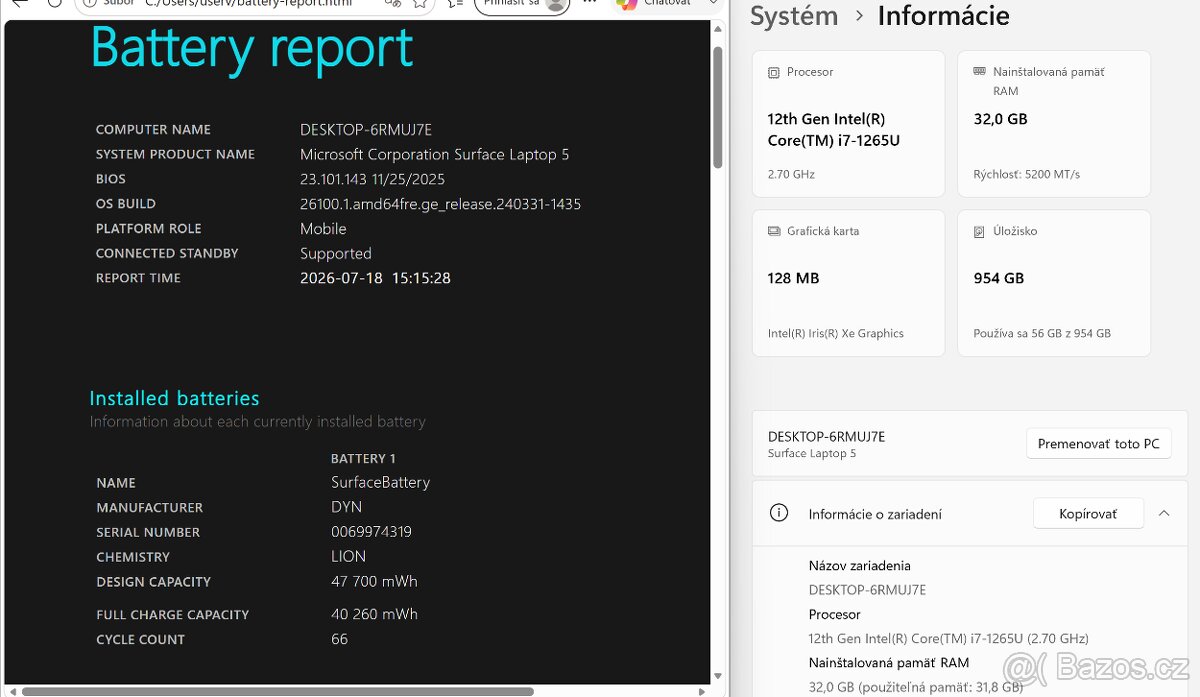Select the manufacturer value DYN
Screen dimensions: 1200x697
coord(346,507)
